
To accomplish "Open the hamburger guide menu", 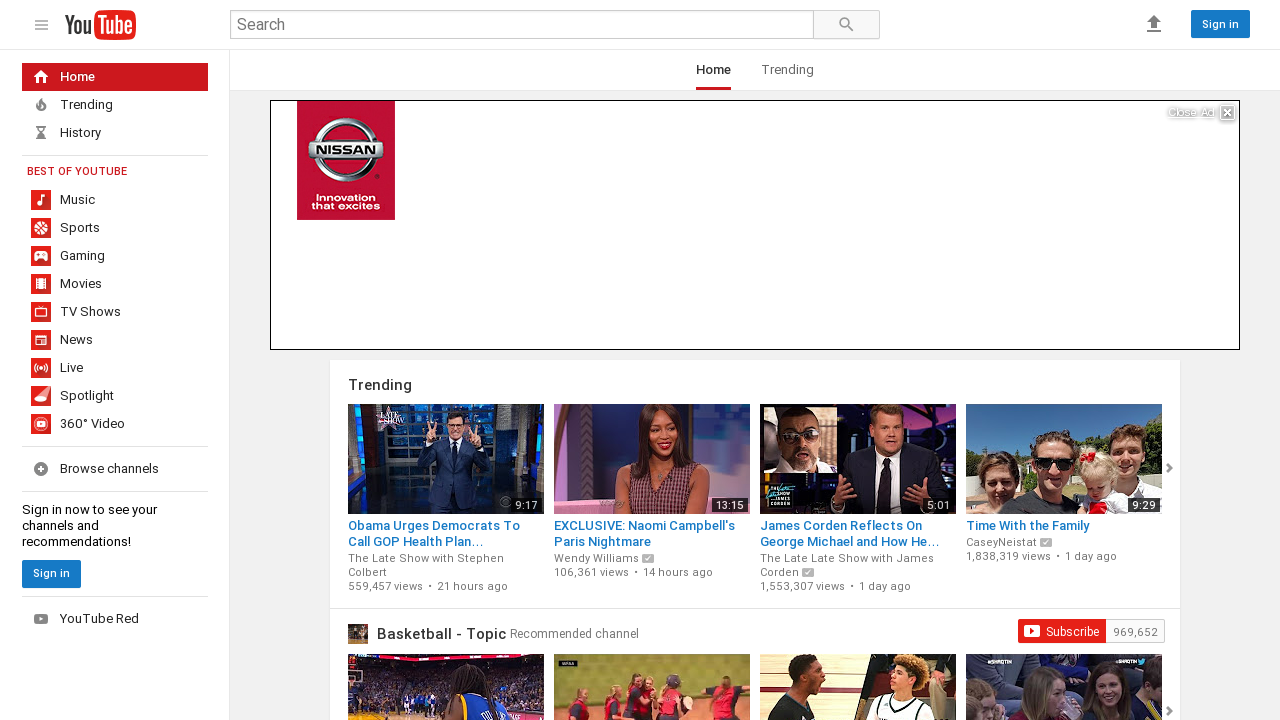I will pyautogui.click(x=41, y=25).
